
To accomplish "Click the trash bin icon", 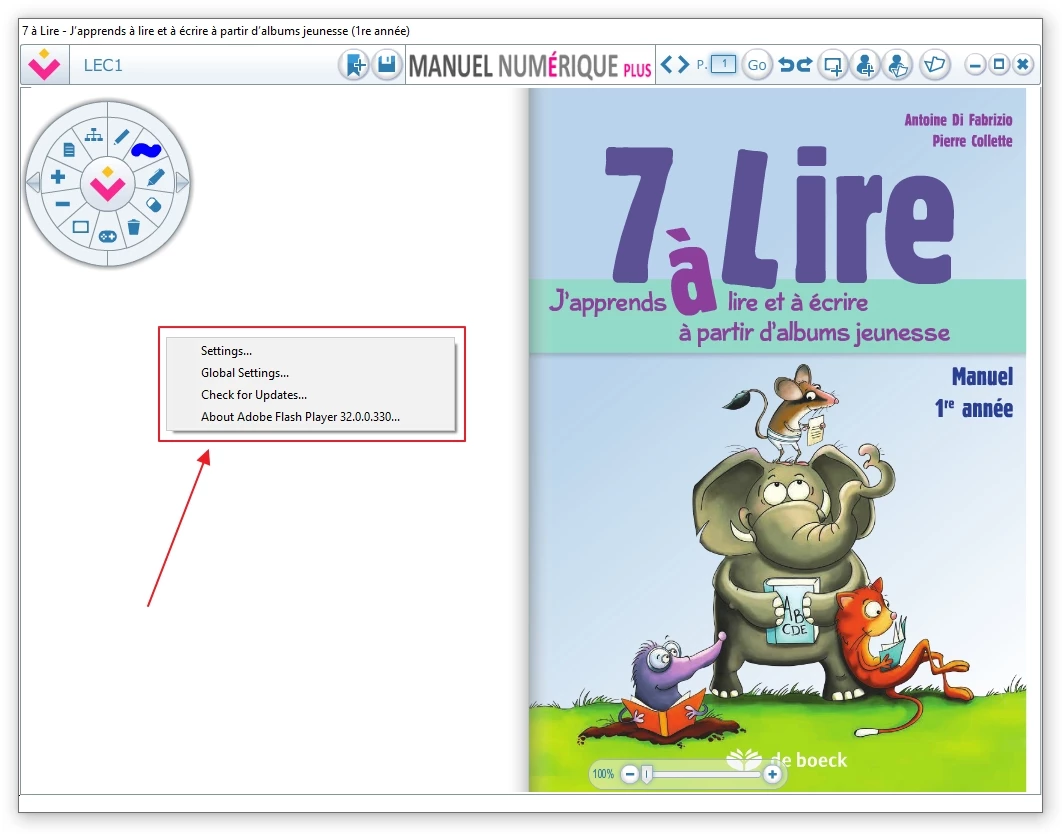I will click(x=134, y=227).
